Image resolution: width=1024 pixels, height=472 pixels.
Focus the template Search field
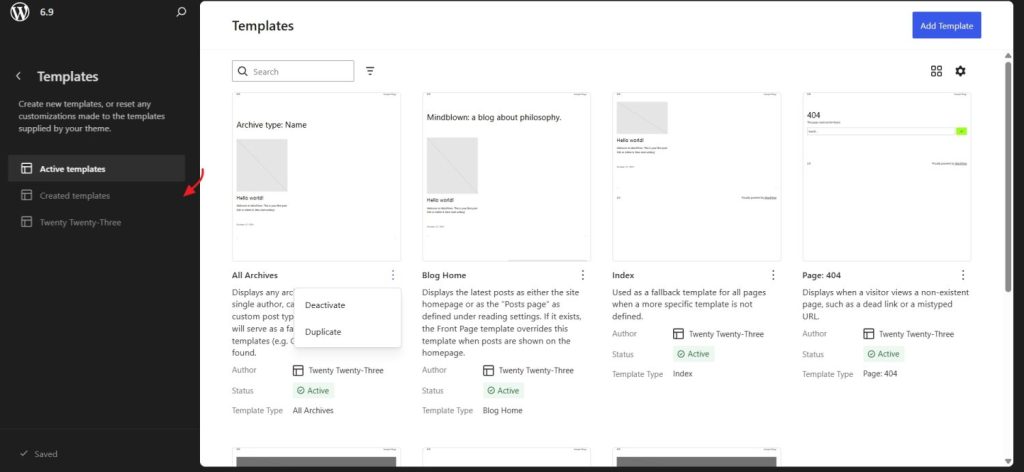[x=293, y=71]
